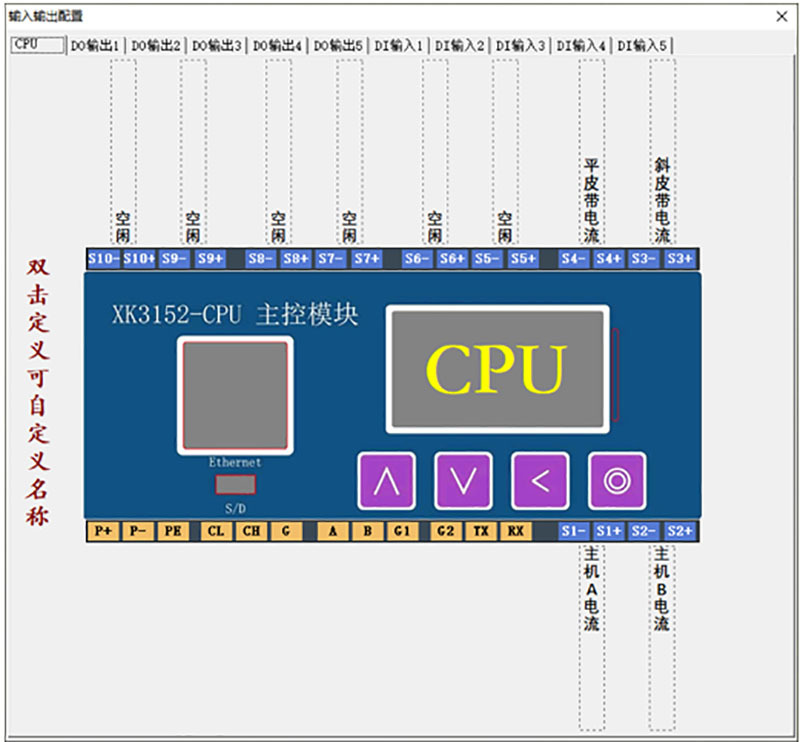Click the 空闲 label above S6
The image size is (800, 742).
(x=435, y=227)
